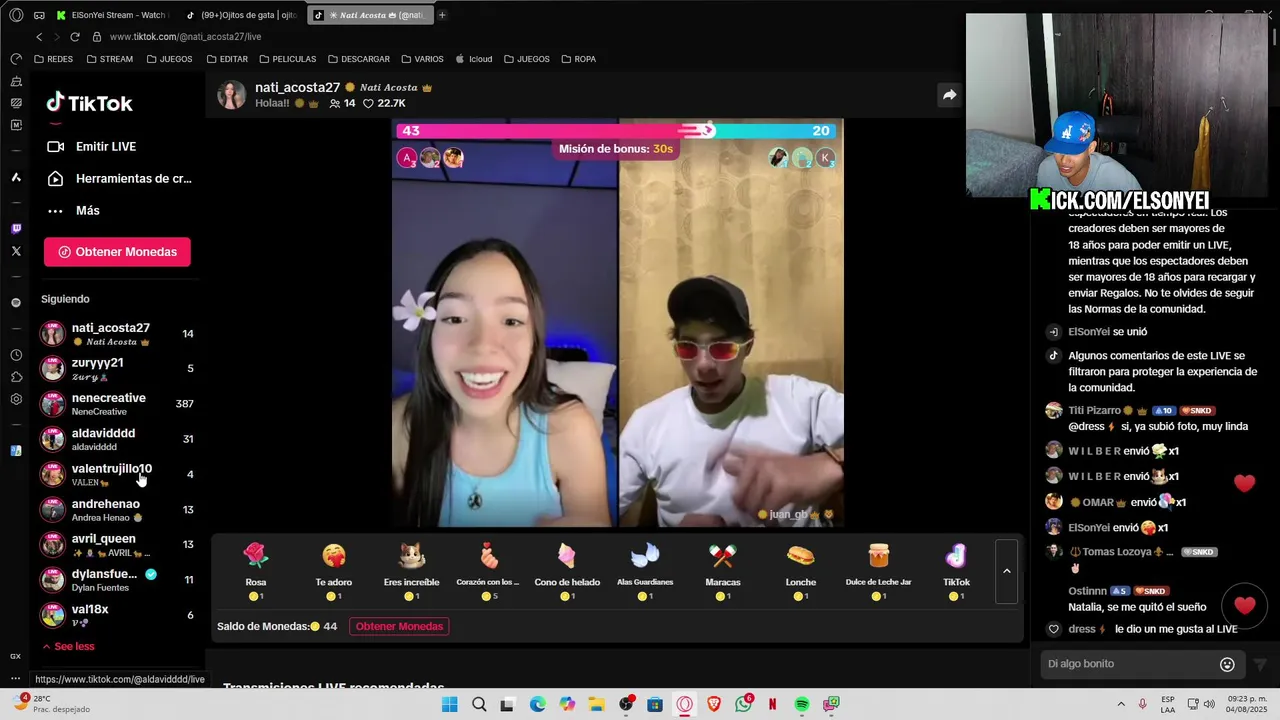Send a Maracas gift
The width and height of the screenshot is (1280, 720).
(723, 571)
